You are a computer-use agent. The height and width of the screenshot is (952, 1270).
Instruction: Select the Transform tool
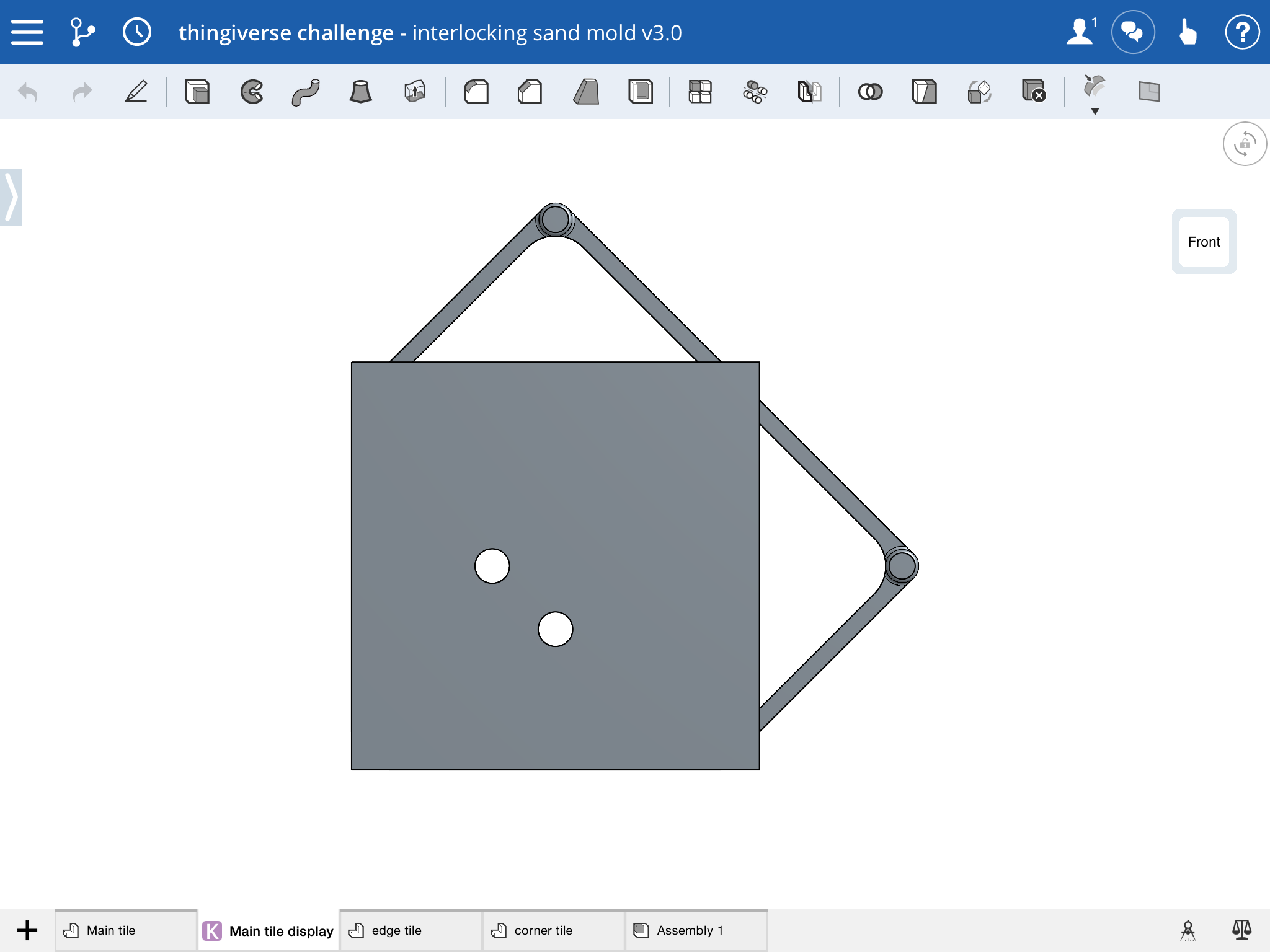pyautogui.click(x=979, y=92)
